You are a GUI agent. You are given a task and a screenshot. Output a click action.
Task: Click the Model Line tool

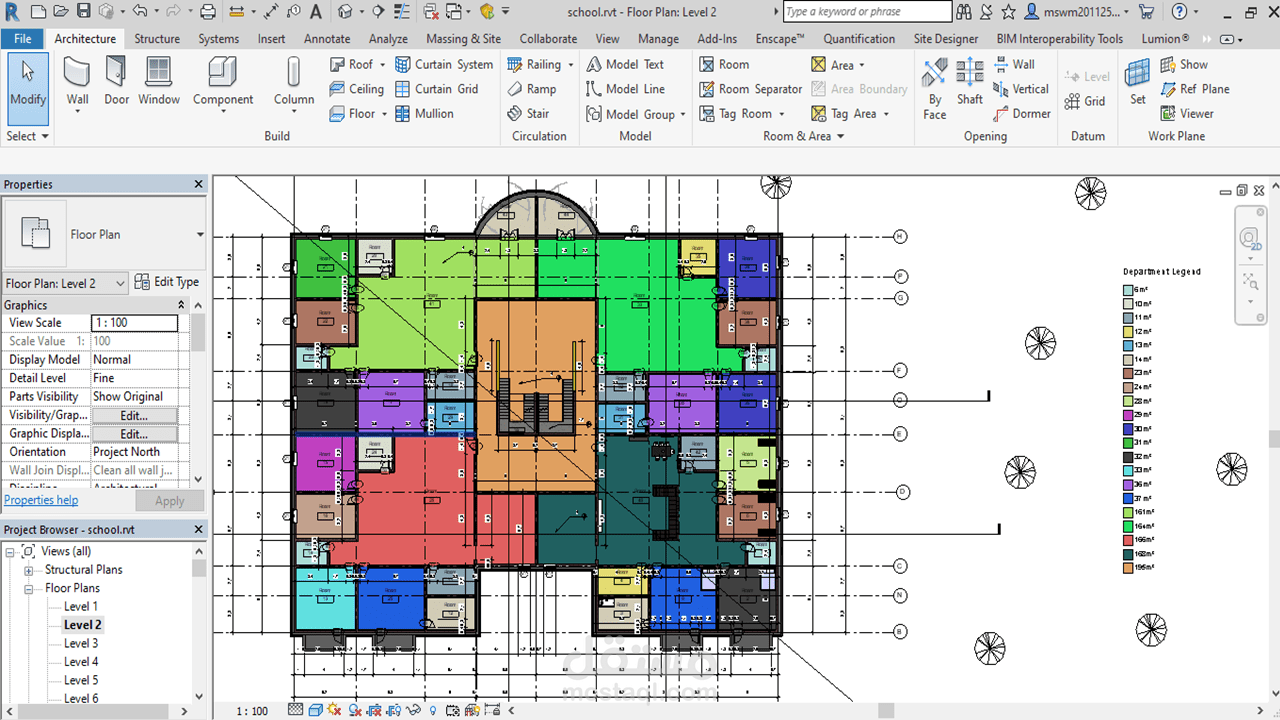[x=625, y=89]
